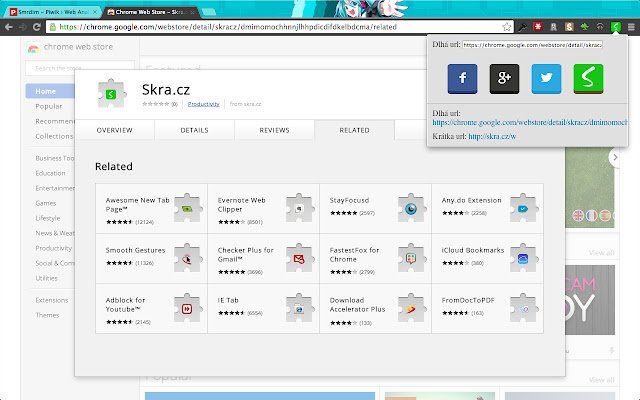Open Download Accelerator Plus puzzle icon
640x400 pixels.
point(411,308)
